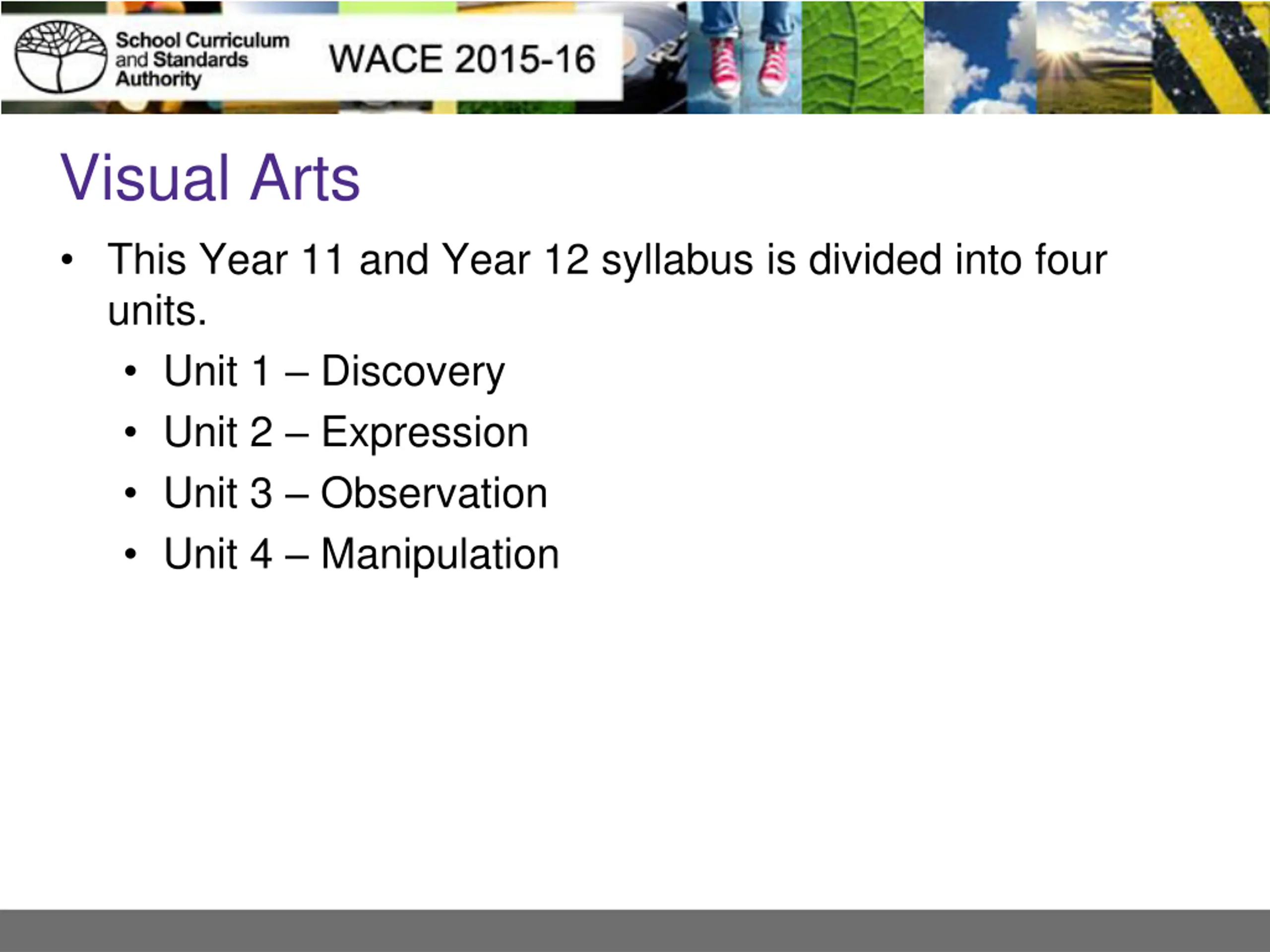Screen dimensions: 1270x952
Task: Click the green leaf banner image
Action: coord(862,58)
